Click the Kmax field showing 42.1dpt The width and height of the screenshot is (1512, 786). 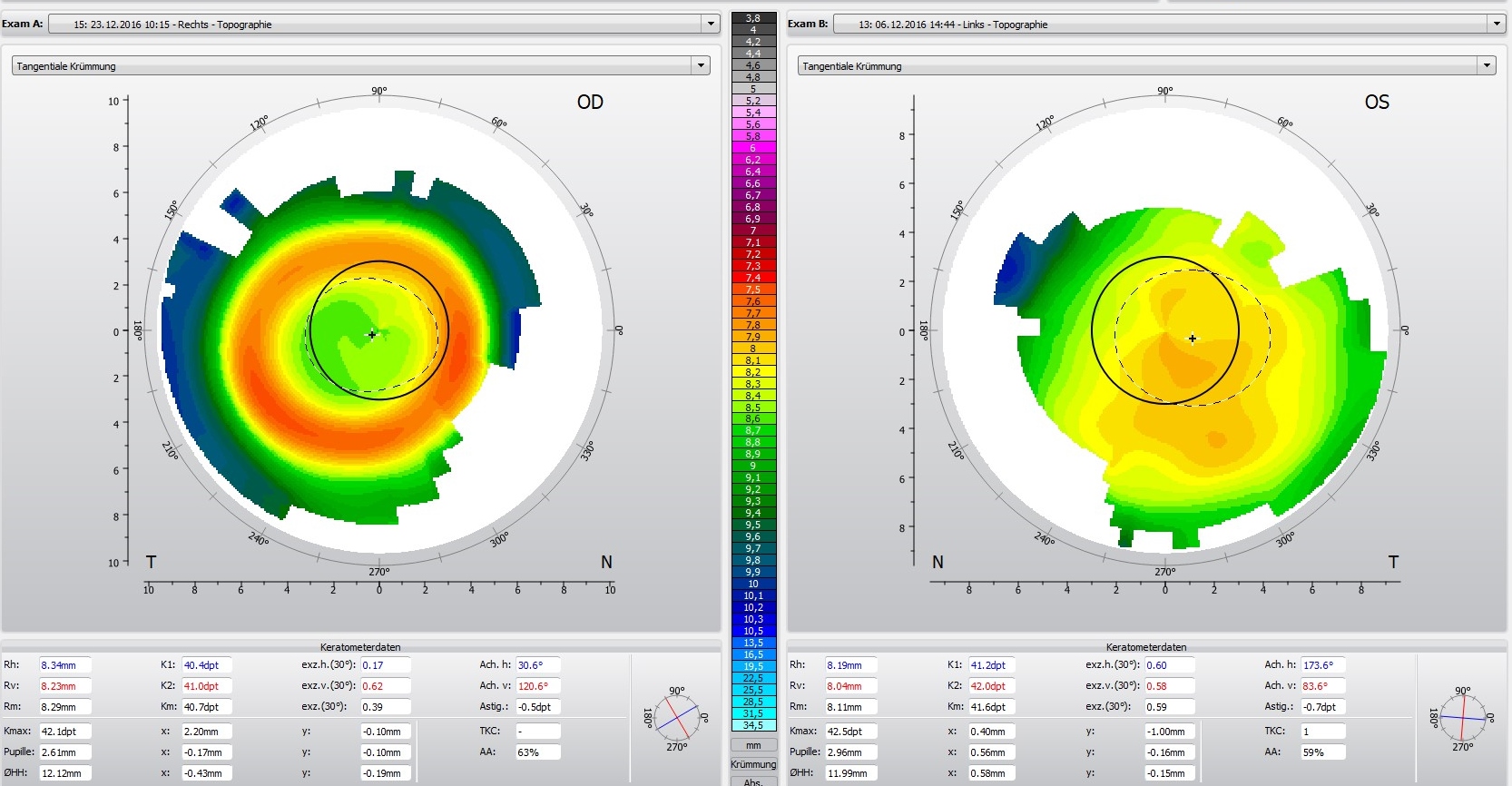[64, 732]
